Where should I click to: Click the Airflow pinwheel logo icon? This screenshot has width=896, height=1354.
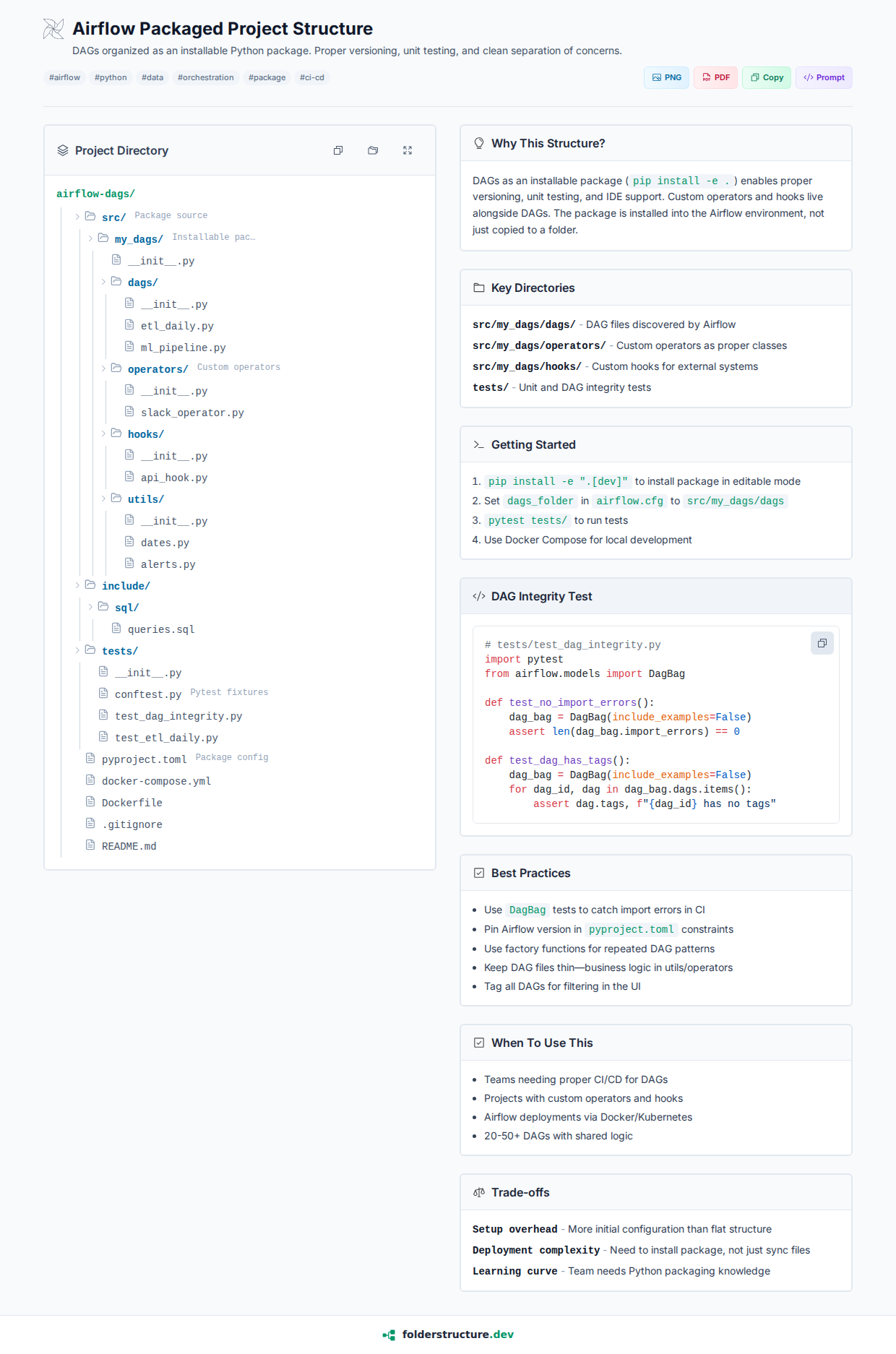click(53, 29)
